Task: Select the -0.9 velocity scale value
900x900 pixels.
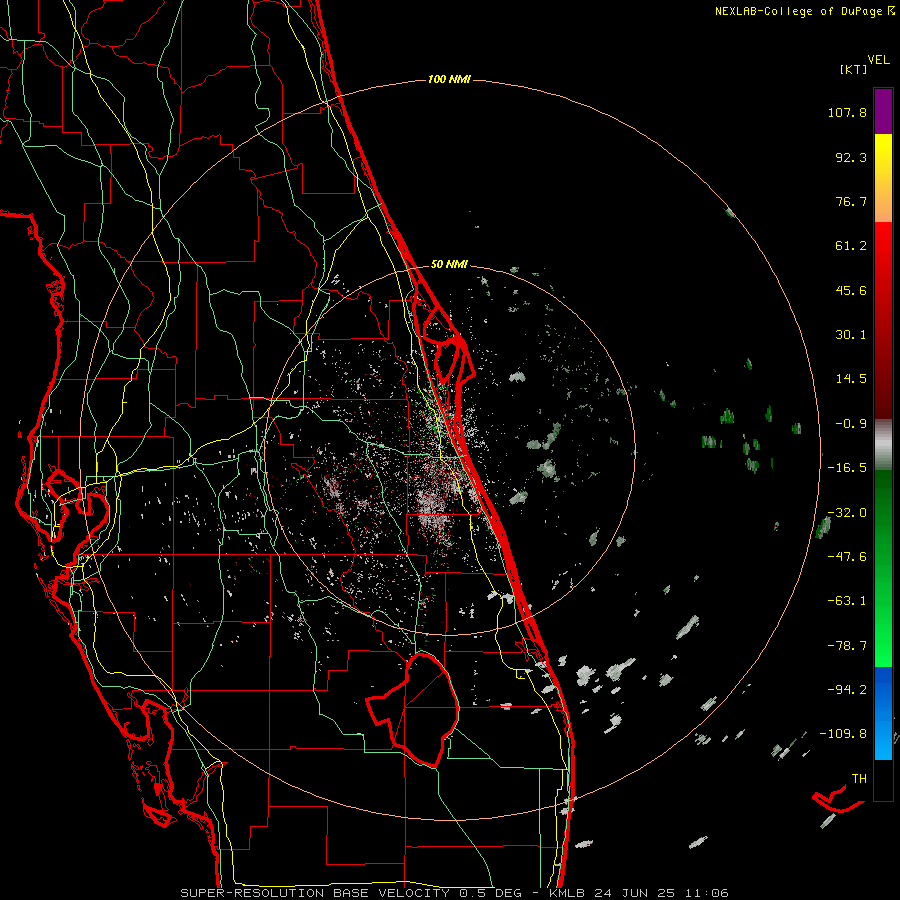Action: [x=851, y=424]
